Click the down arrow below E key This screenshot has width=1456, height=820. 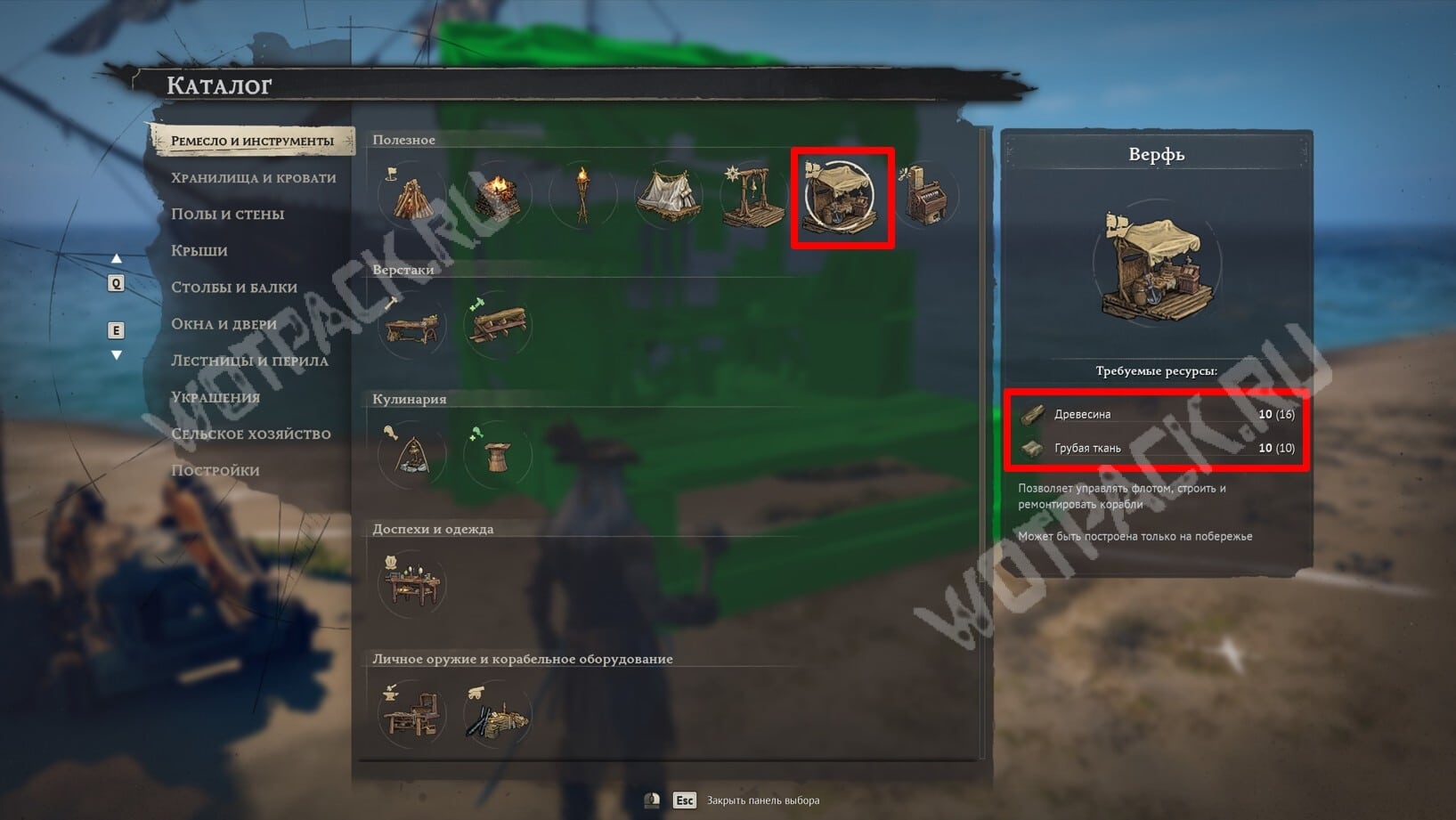point(116,355)
